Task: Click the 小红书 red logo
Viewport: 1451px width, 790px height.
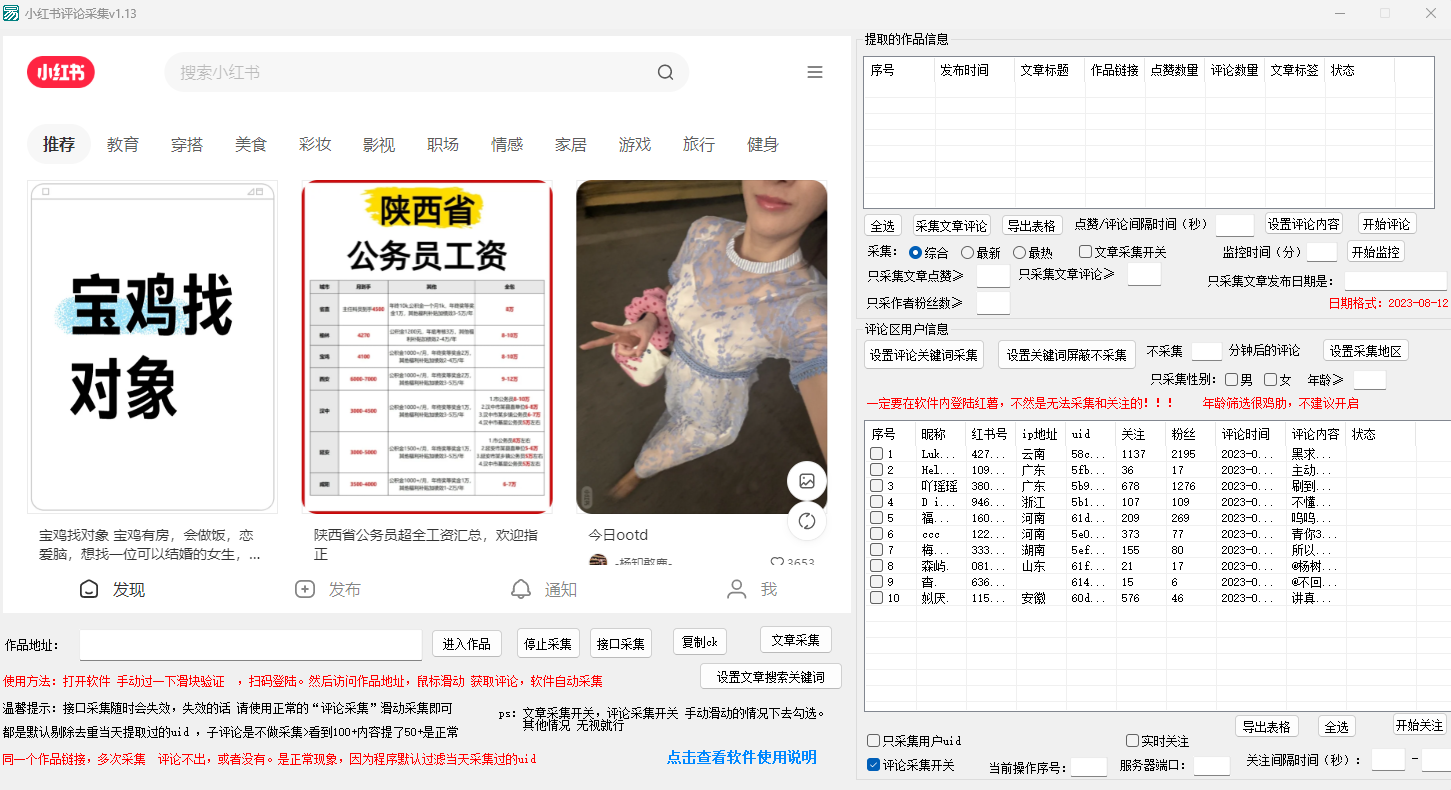Action: pyautogui.click(x=61, y=72)
